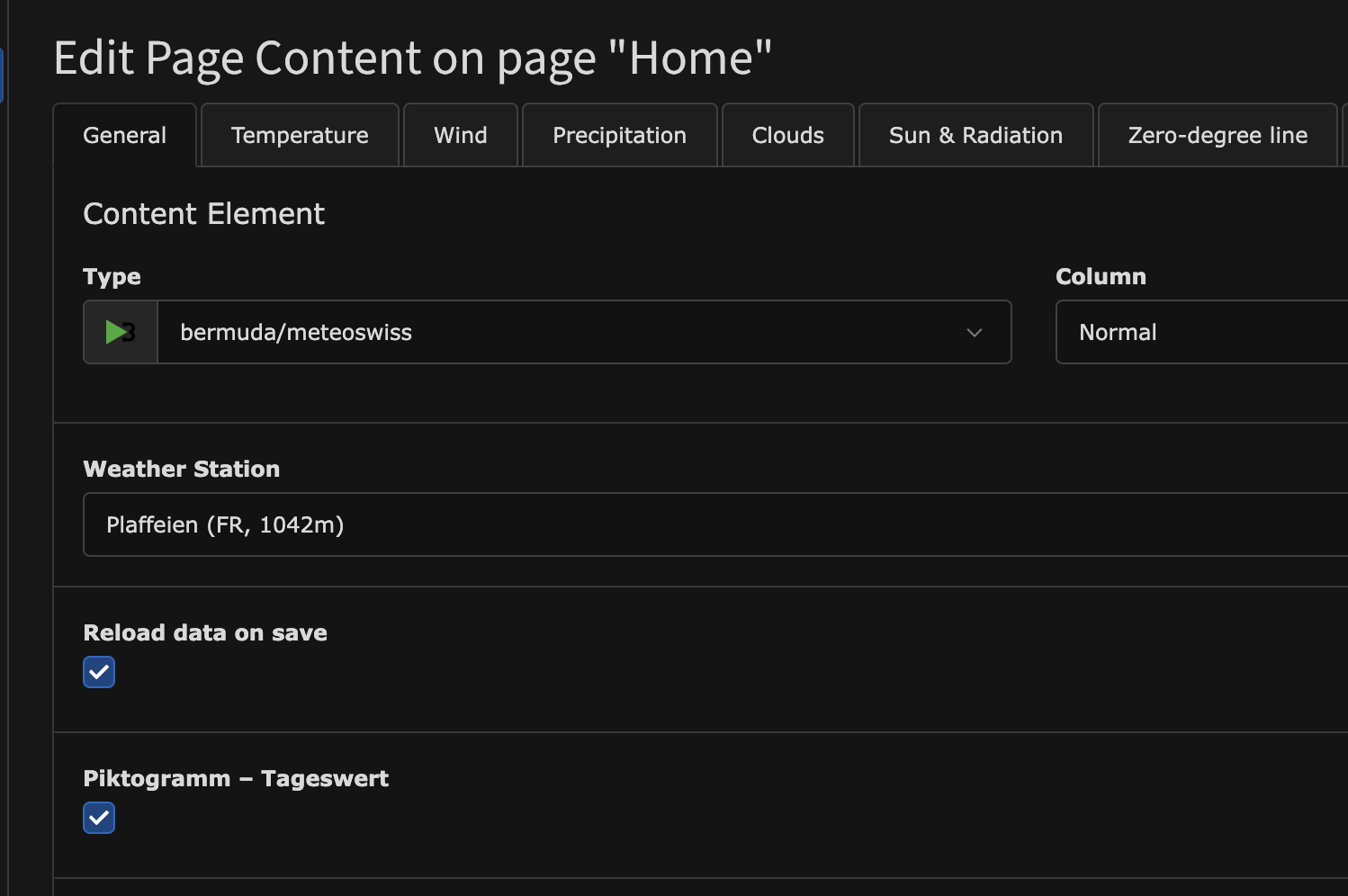Select the Clouds tab

787,135
